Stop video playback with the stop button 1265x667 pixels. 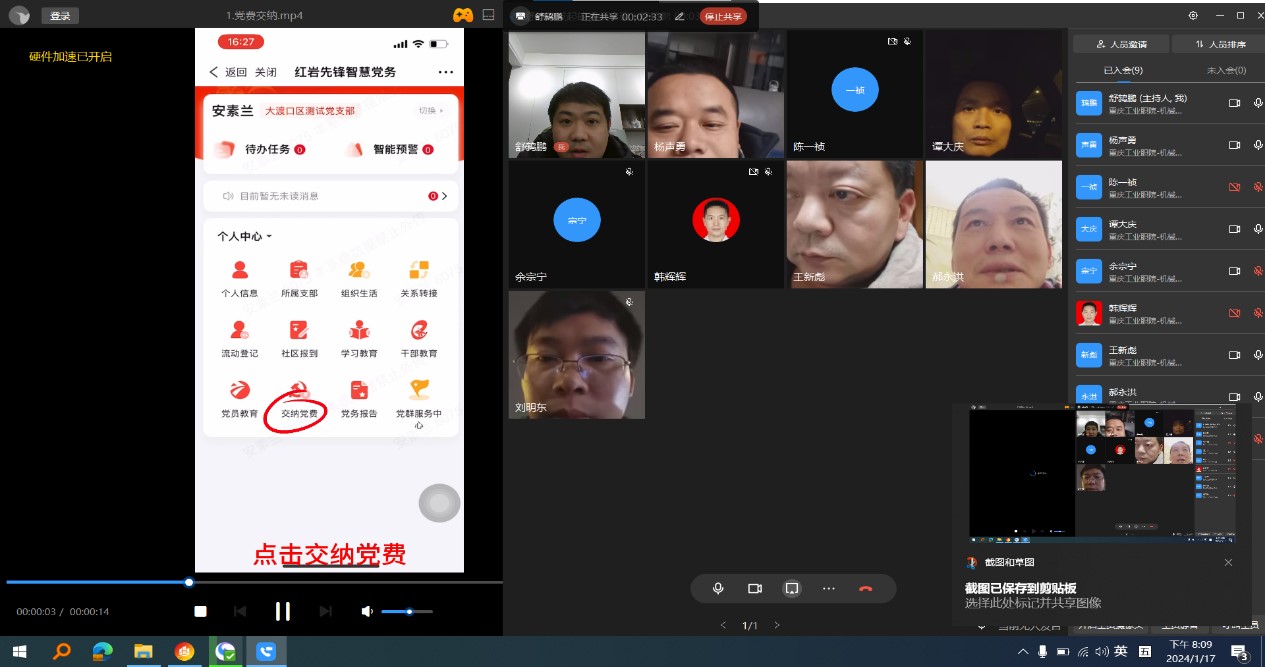coord(200,611)
